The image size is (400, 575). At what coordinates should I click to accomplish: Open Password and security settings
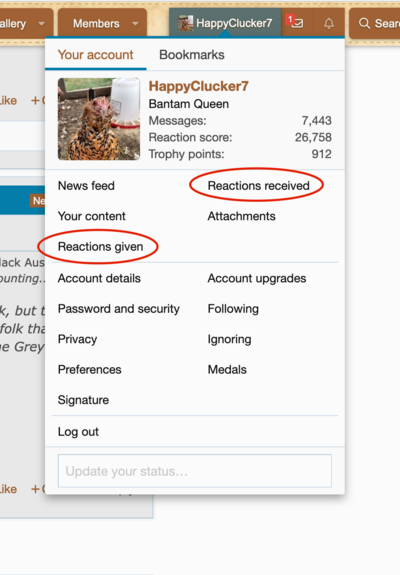click(x=119, y=309)
